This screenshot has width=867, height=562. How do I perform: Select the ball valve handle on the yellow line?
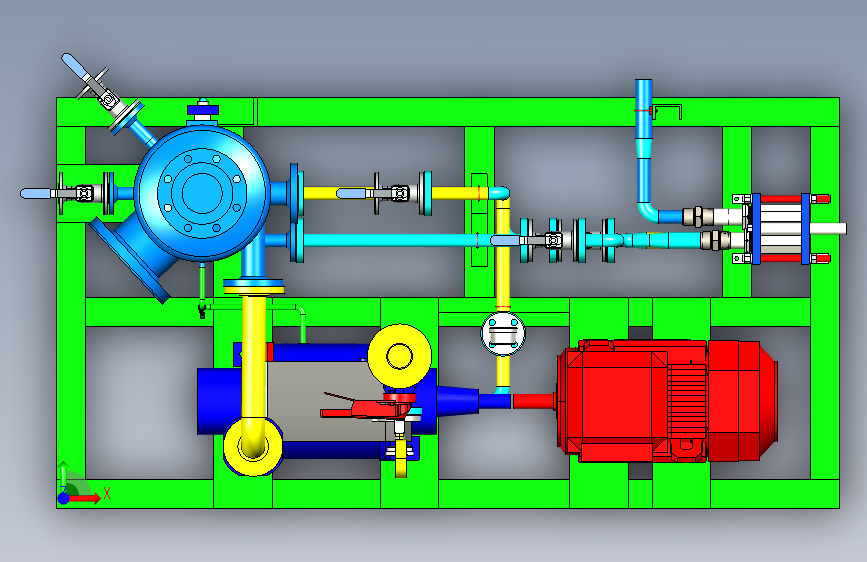(353, 193)
